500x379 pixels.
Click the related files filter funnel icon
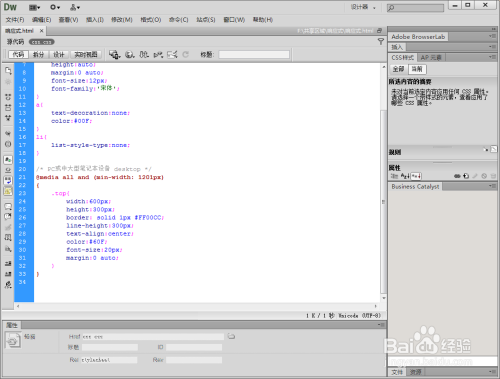pyautogui.click(x=381, y=42)
